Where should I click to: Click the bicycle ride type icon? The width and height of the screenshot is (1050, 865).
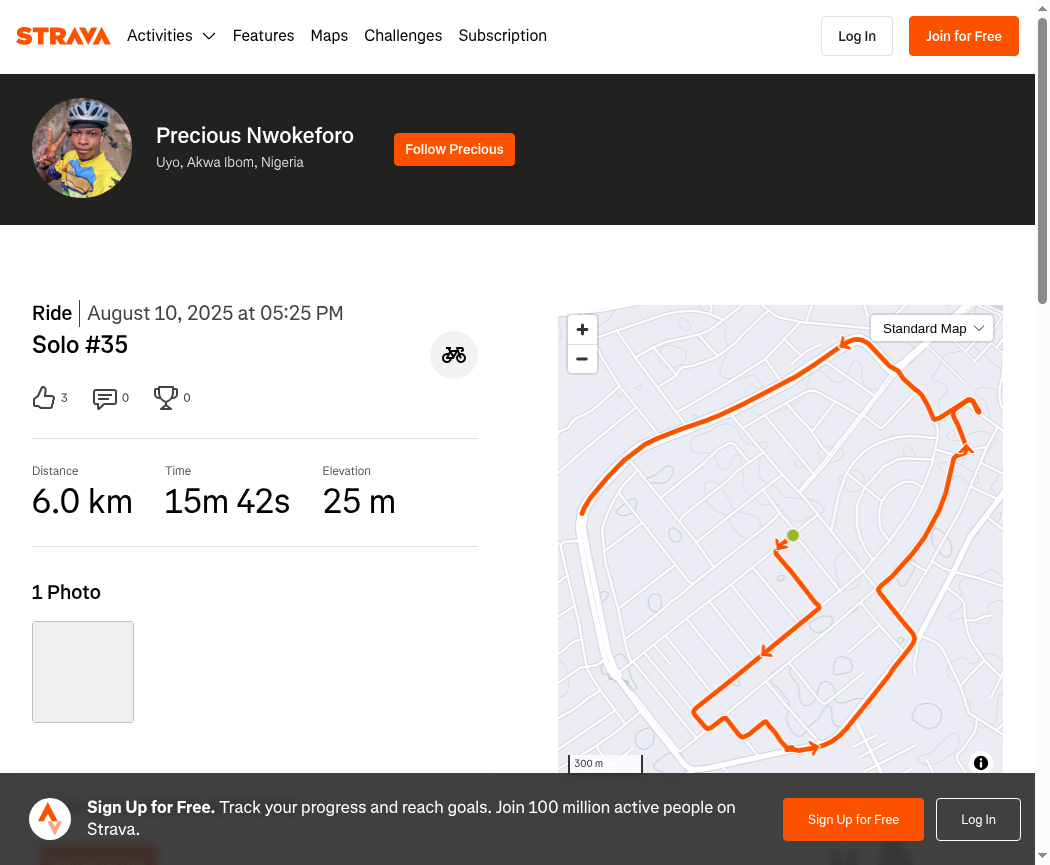(x=454, y=355)
